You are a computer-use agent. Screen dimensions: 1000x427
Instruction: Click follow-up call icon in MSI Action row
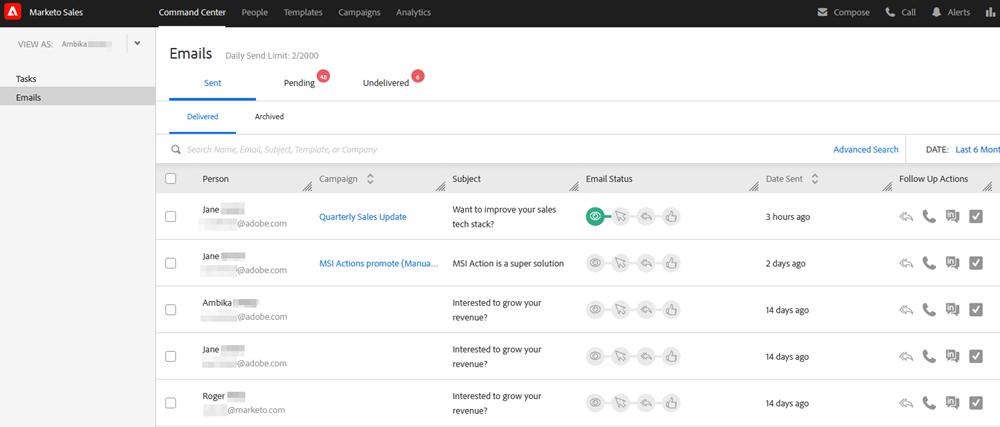pyautogui.click(x=929, y=263)
